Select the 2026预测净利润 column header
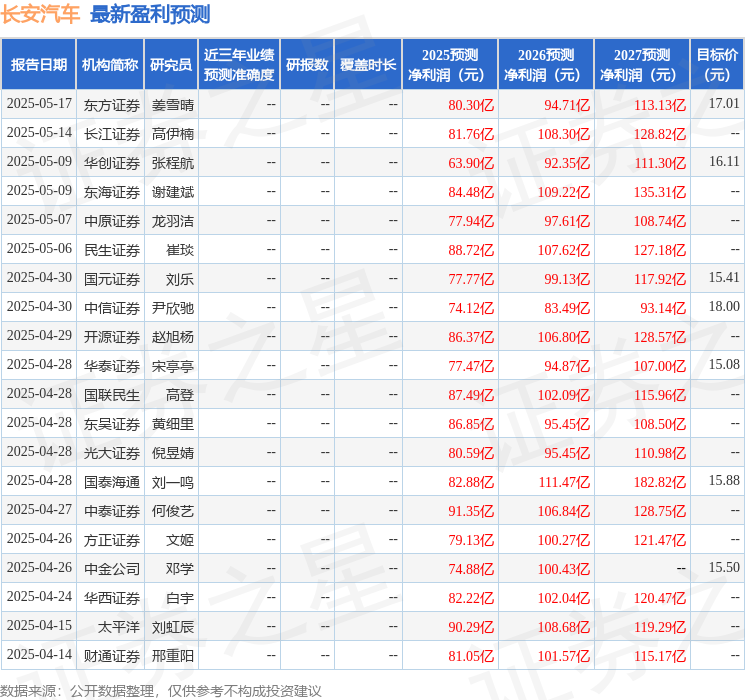This screenshot has height=700, width=745. tap(546, 65)
